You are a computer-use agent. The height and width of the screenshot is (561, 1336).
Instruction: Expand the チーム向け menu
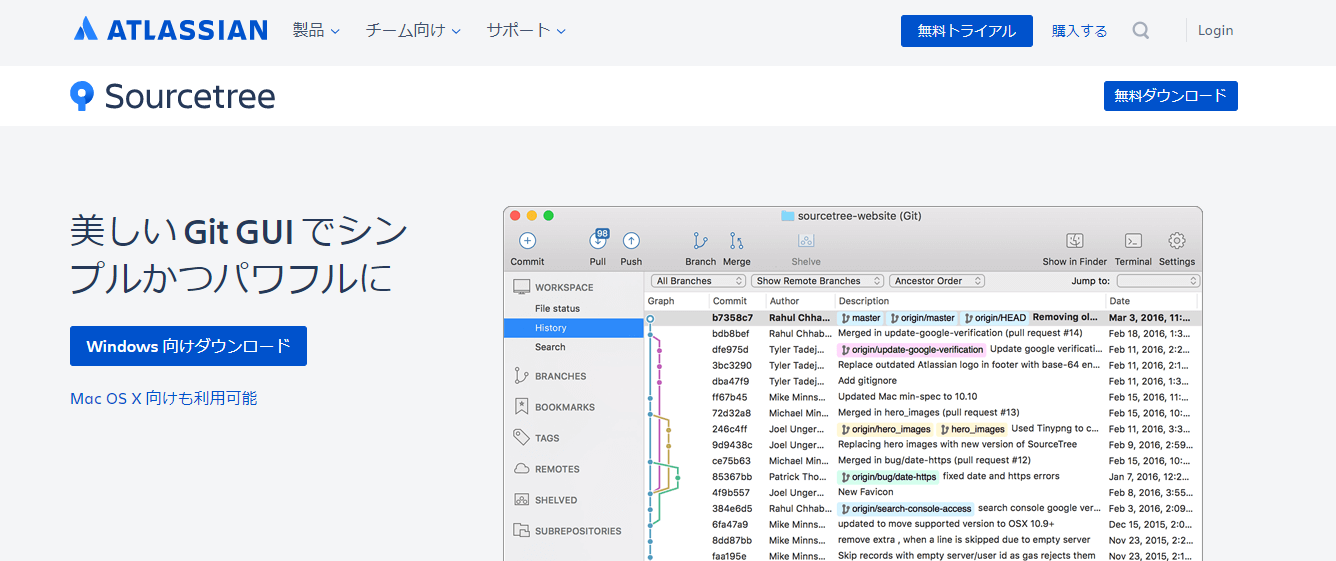pyautogui.click(x=413, y=30)
